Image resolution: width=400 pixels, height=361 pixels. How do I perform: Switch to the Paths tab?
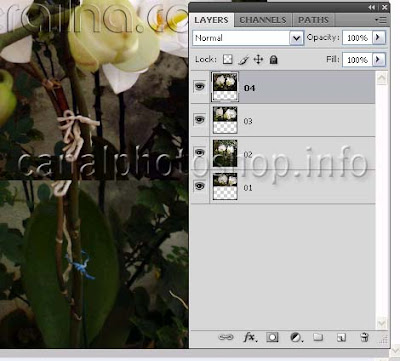point(313,20)
